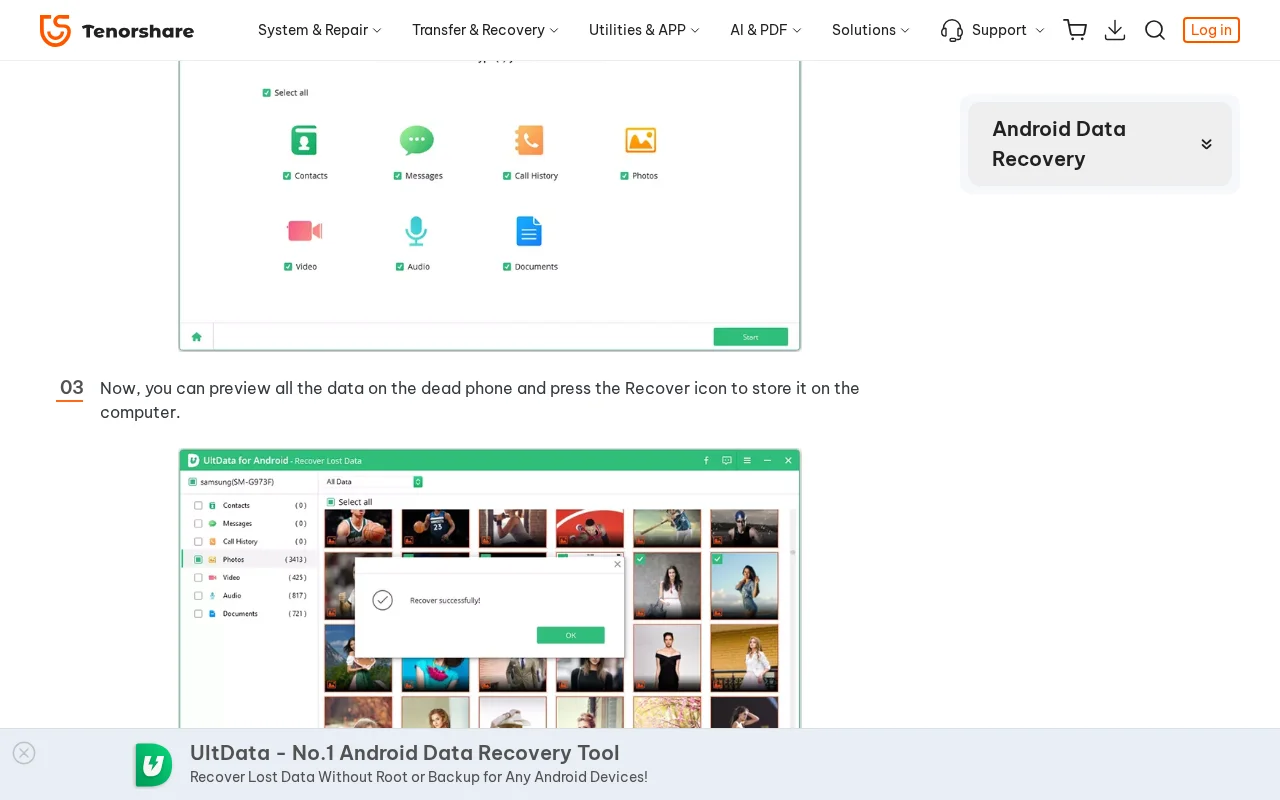Uncheck the Contacts checkbox
The height and width of the screenshot is (800, 1280).
[287, 176]
